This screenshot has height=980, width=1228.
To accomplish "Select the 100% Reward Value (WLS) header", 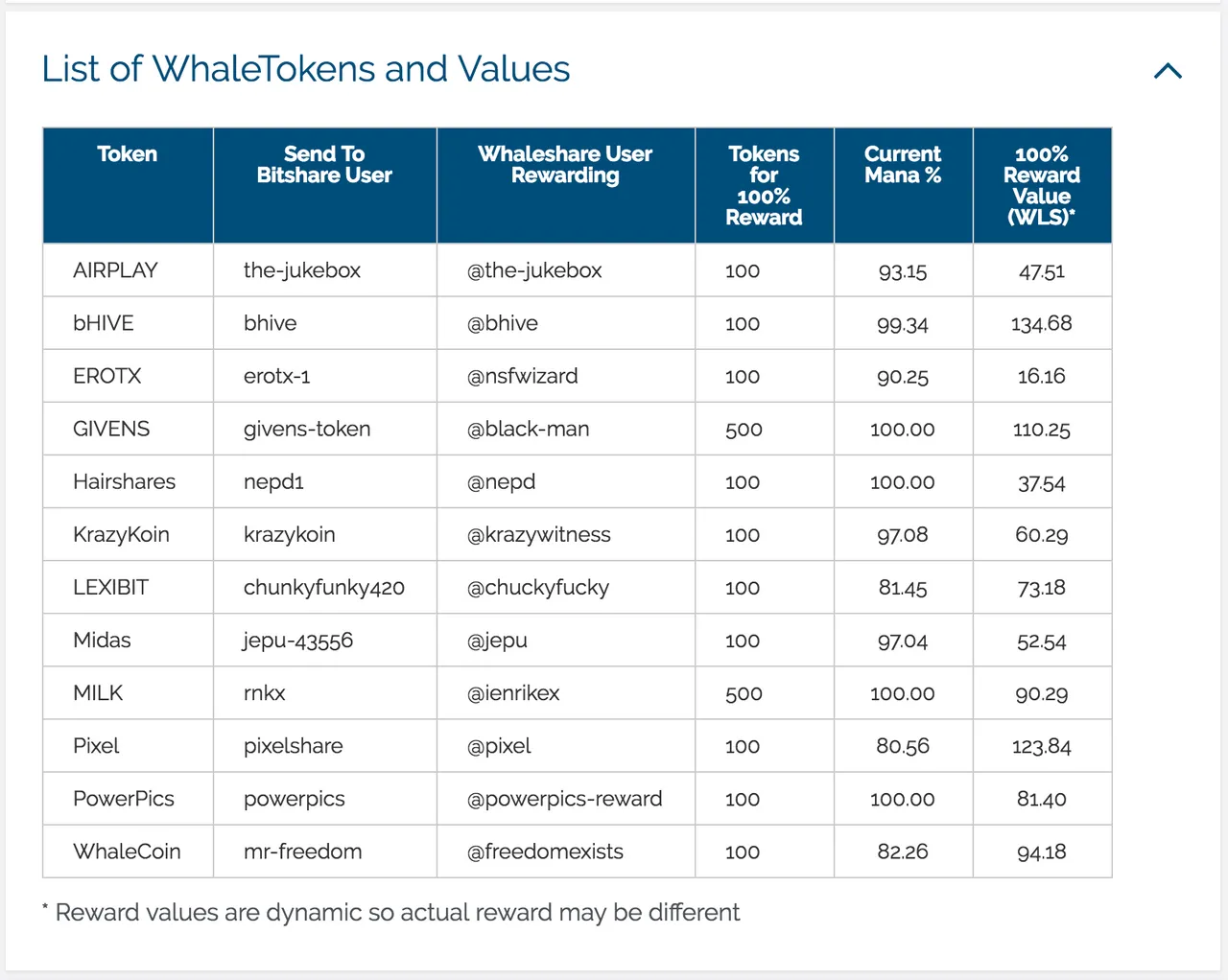I will coord(1042,185).
